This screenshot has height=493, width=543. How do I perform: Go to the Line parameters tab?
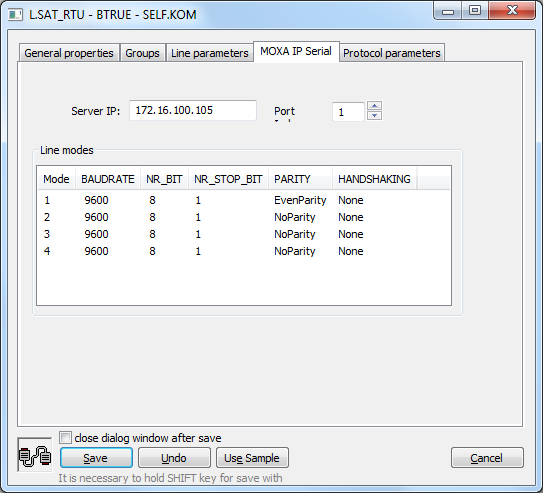point(210,53)
